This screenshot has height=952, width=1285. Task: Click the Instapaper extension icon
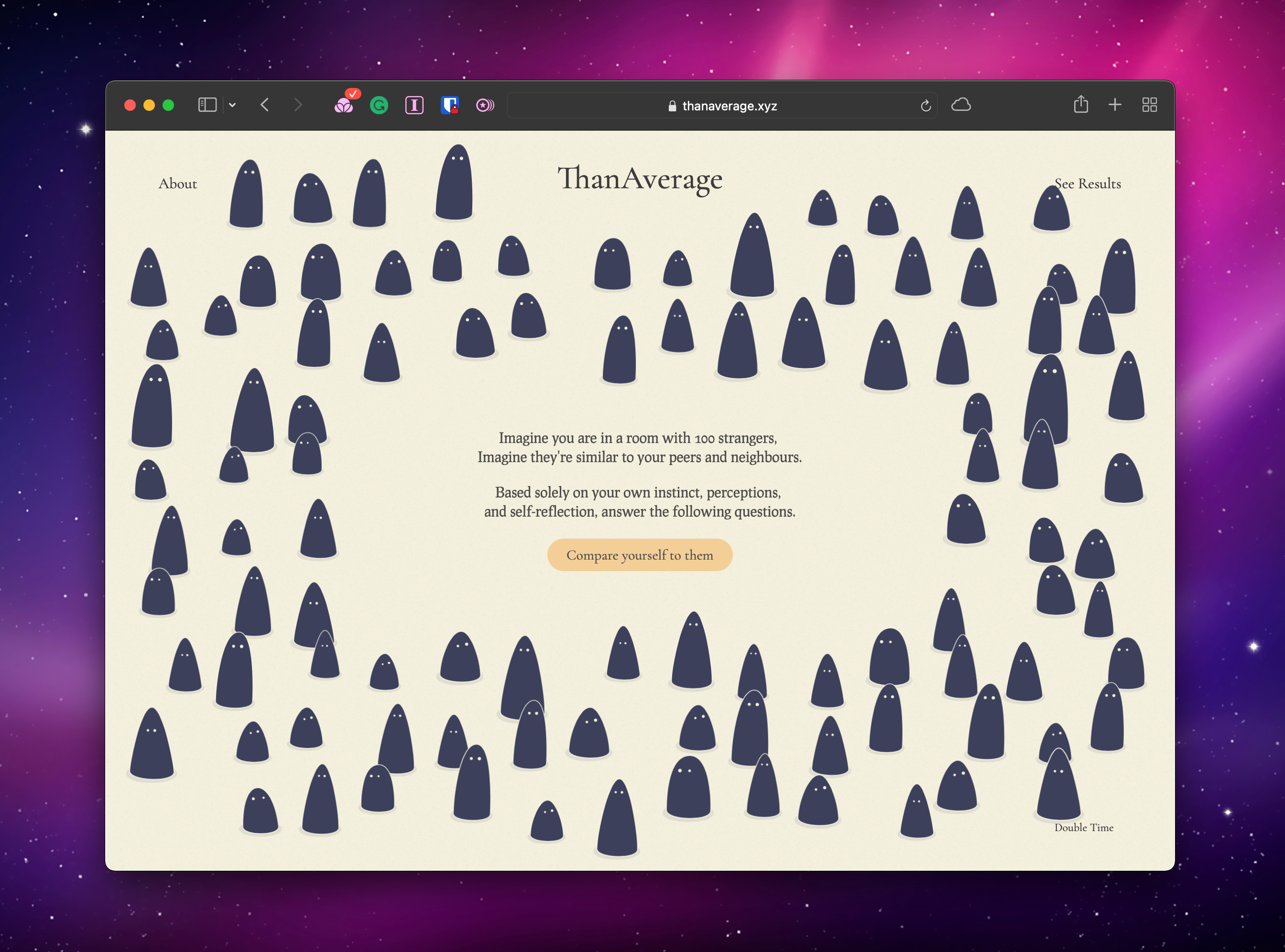point(414,106)
